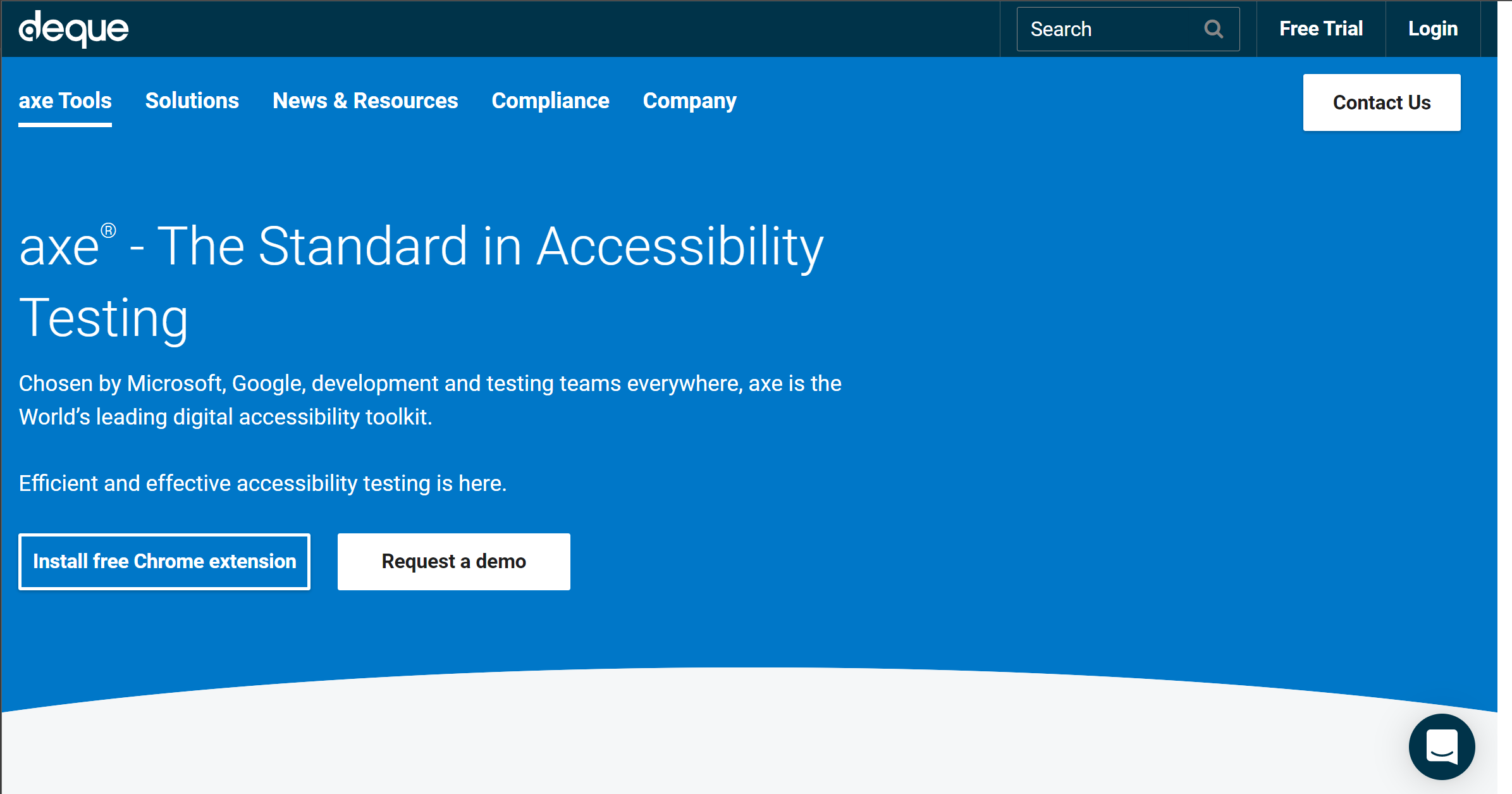Open the Company menu
The width and height of the screenshot is (1512, 794).
coord(689,101)
